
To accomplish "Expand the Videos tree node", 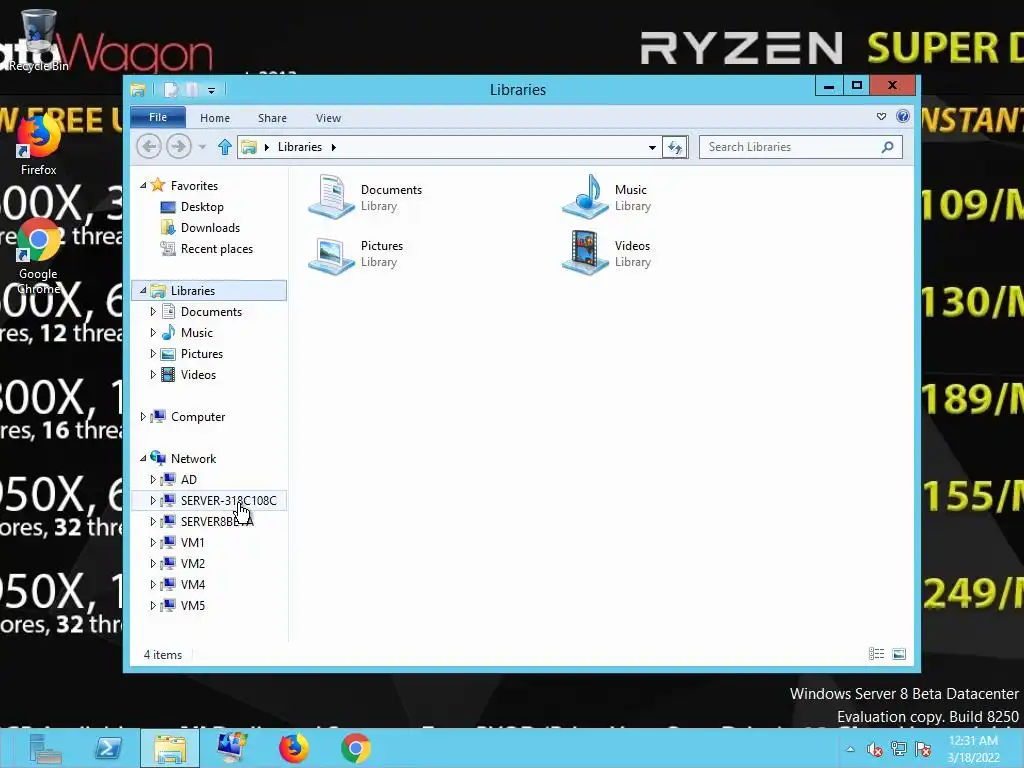I will point(153,374).
